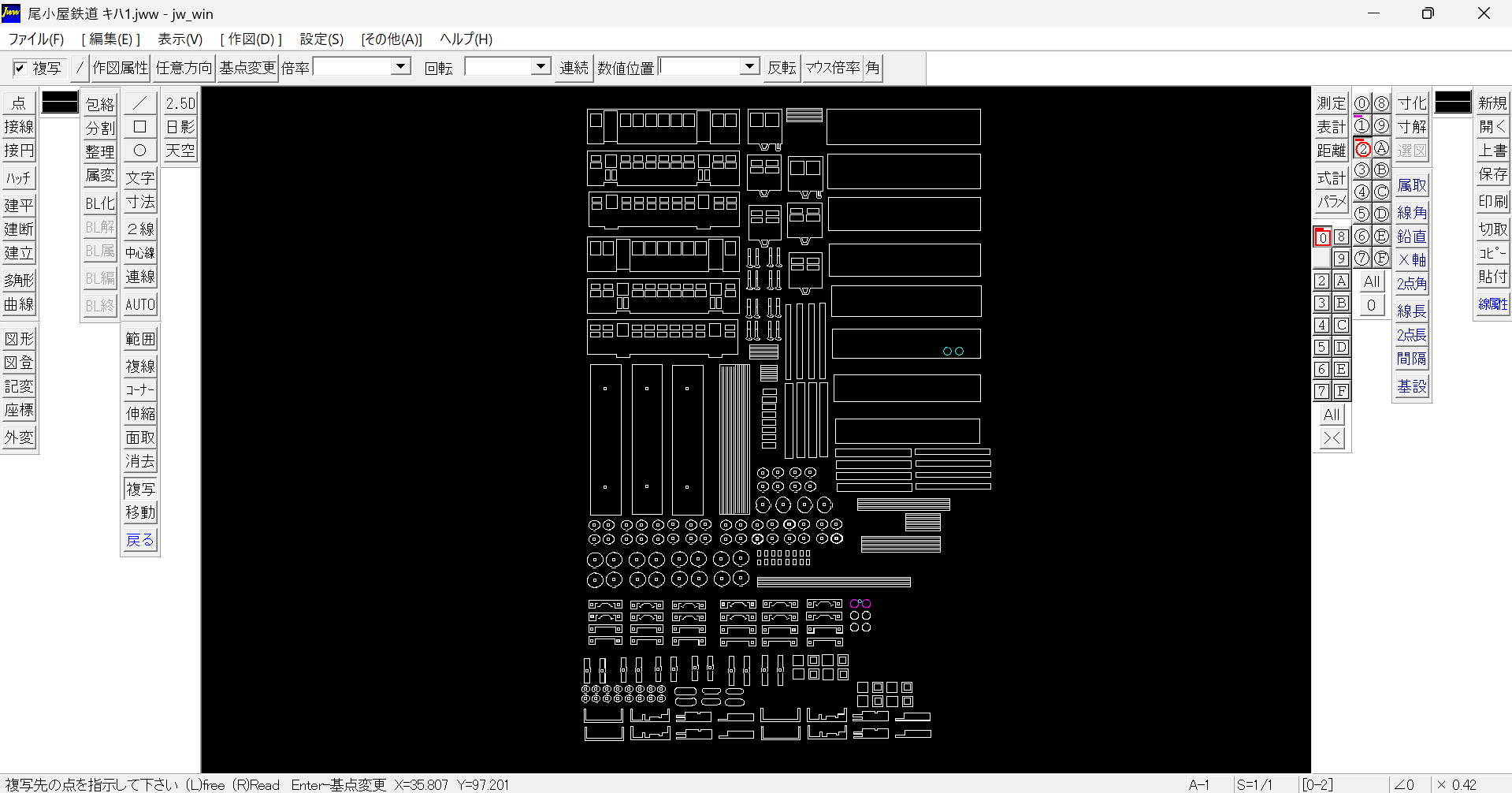Select layer ⑨ circle button

pos(1382,125)
